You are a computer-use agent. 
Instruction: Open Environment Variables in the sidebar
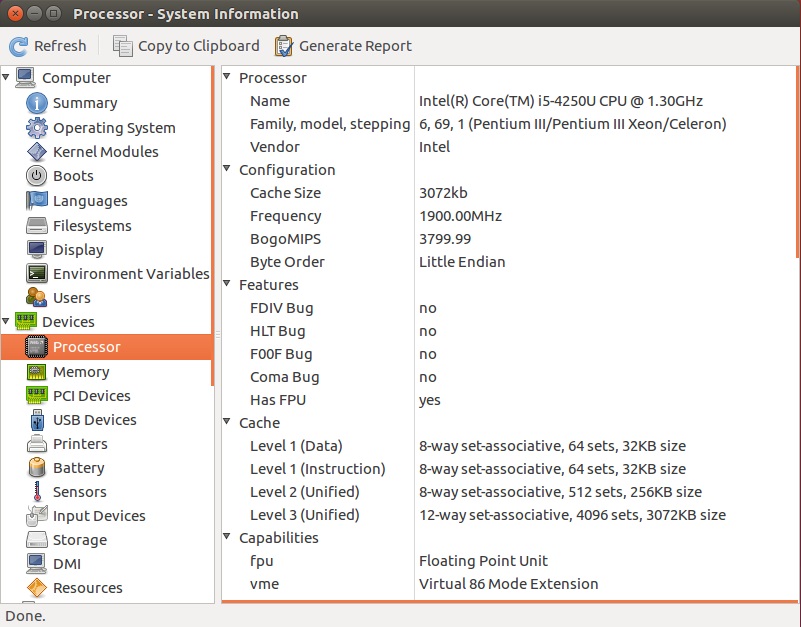coord(130,274)
